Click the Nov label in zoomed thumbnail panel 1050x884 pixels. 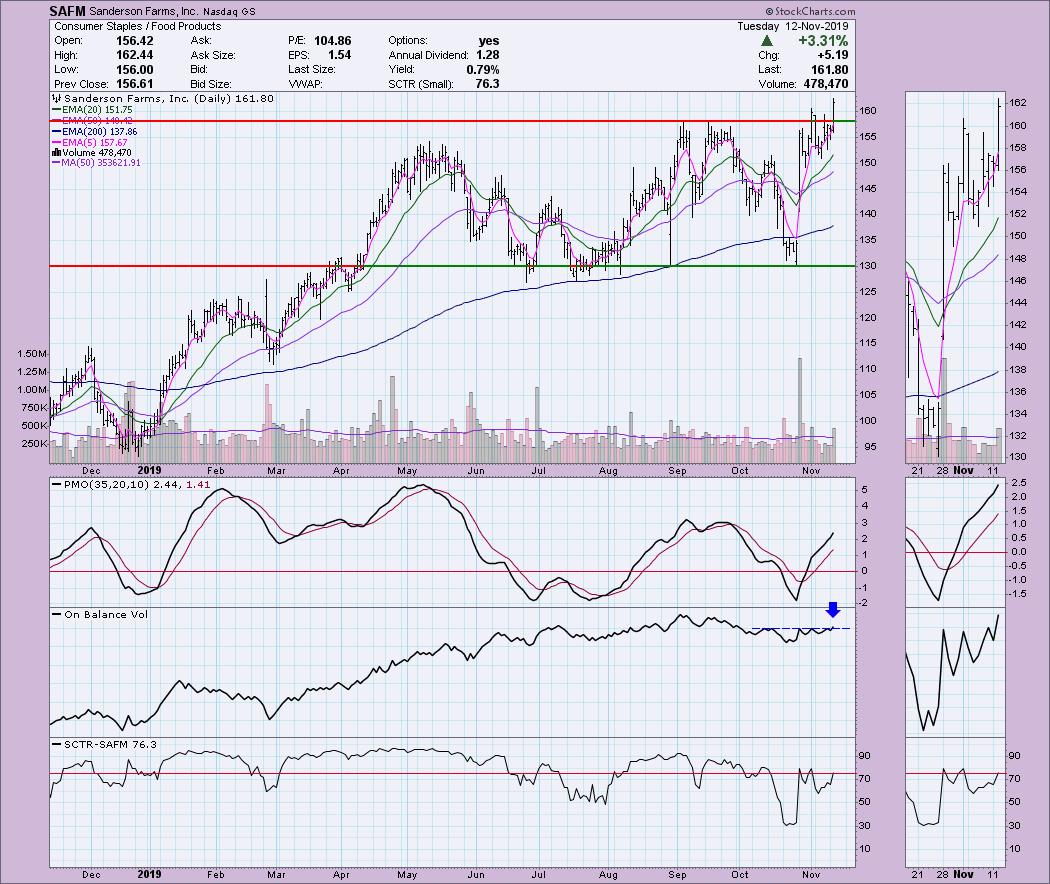963,470
